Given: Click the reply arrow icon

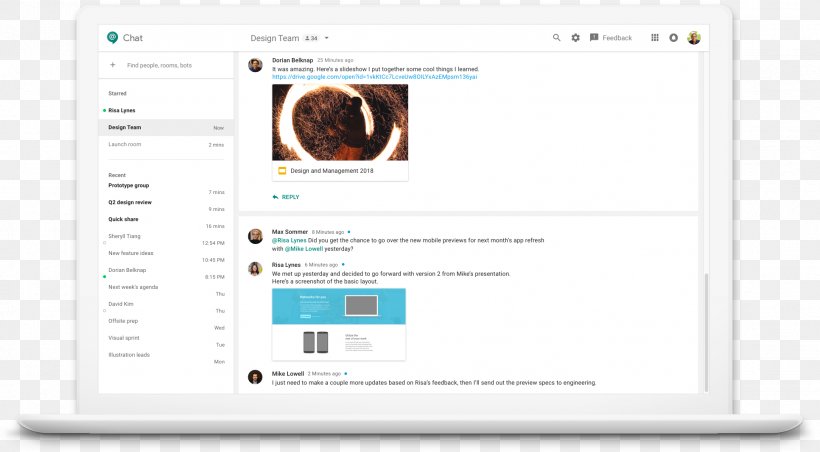Looking at the screenshot, I should point(275,197).
